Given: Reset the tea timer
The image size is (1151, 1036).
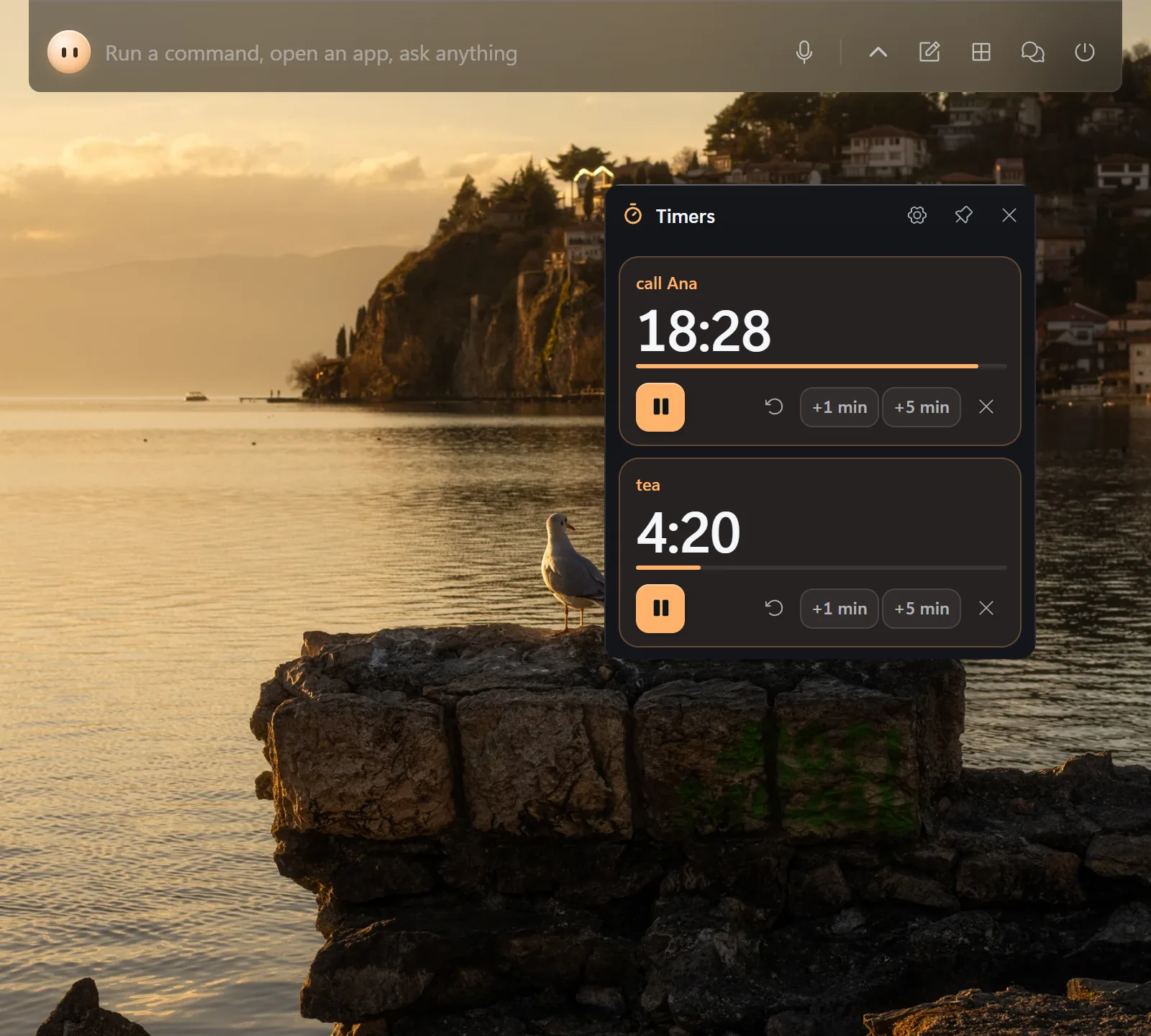Looking at the screenshot, I should point(774,609).
